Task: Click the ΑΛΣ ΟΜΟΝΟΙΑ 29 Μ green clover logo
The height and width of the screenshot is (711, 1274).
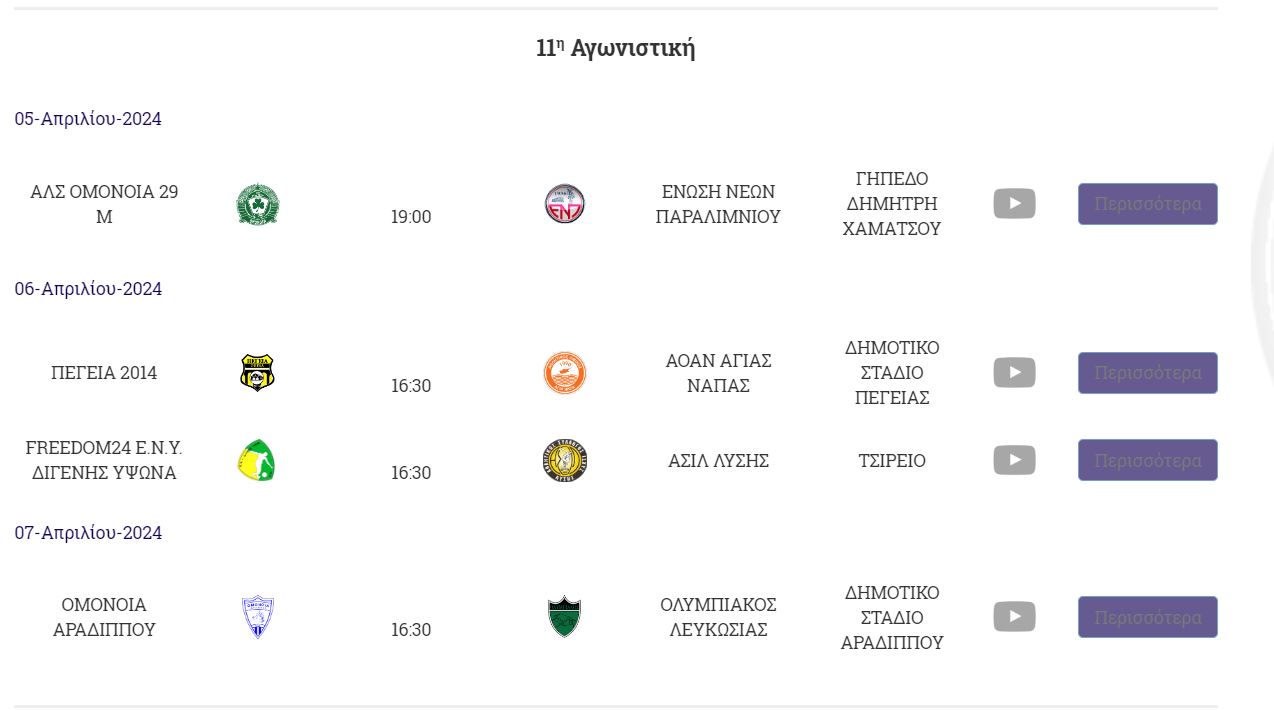Action: pyautogui.click(x=257, y=204)
